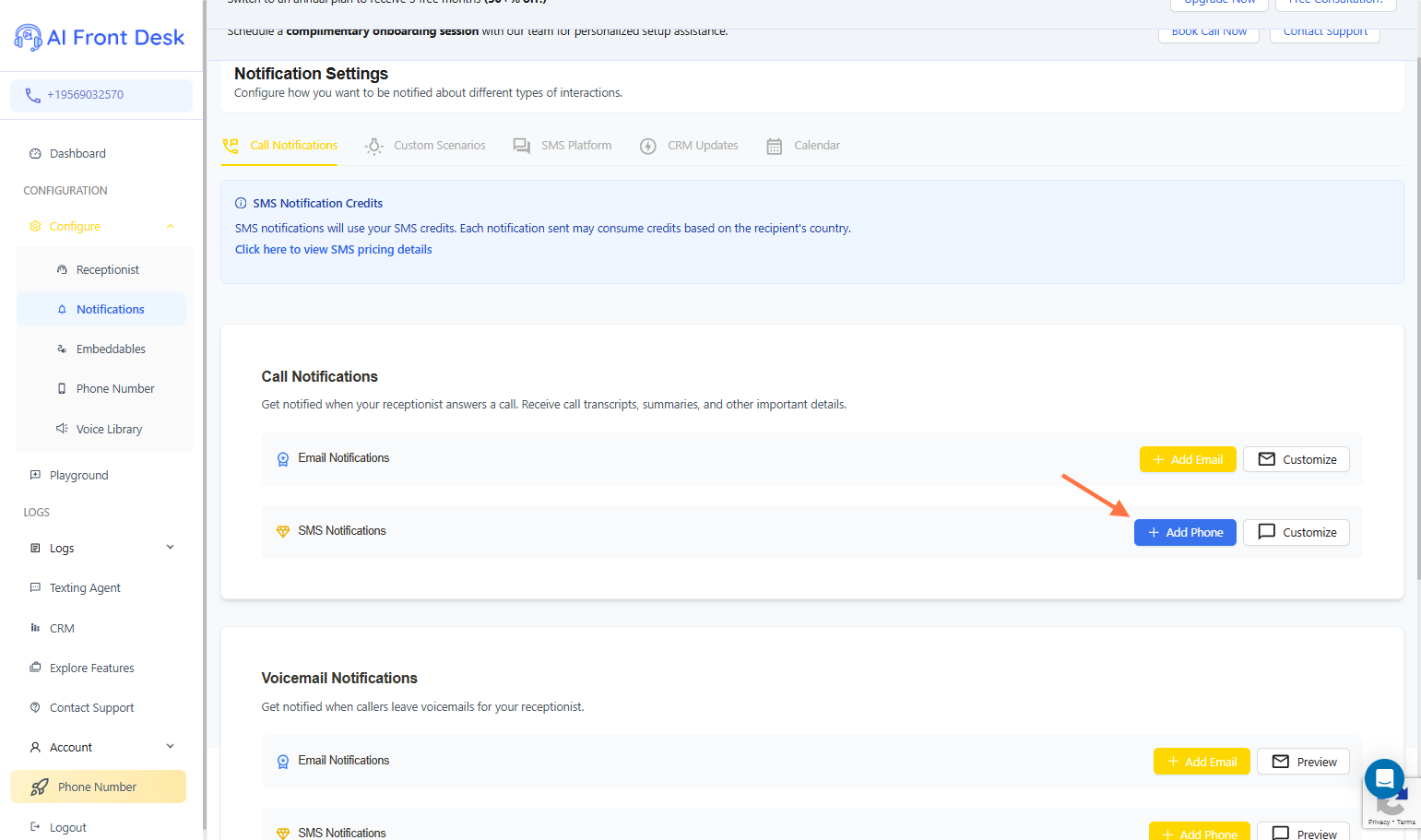This screenshot has height=840, width=1421.
Task: Click the main page vertical scrollbar
Action: (x=1418, y=318)
